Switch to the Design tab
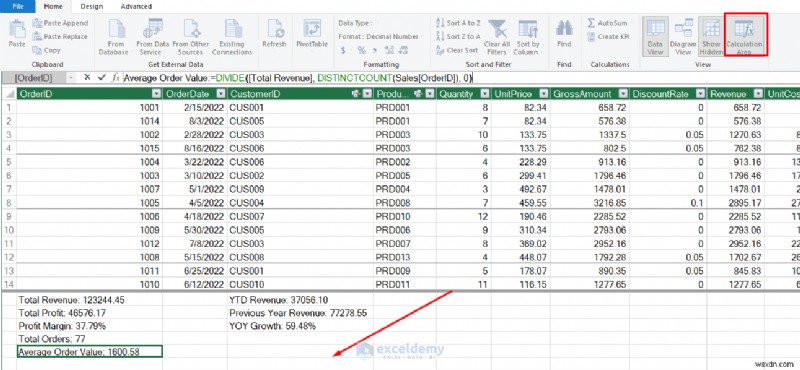The height and width of the screenshot is (370, 800). pos(92,7)
